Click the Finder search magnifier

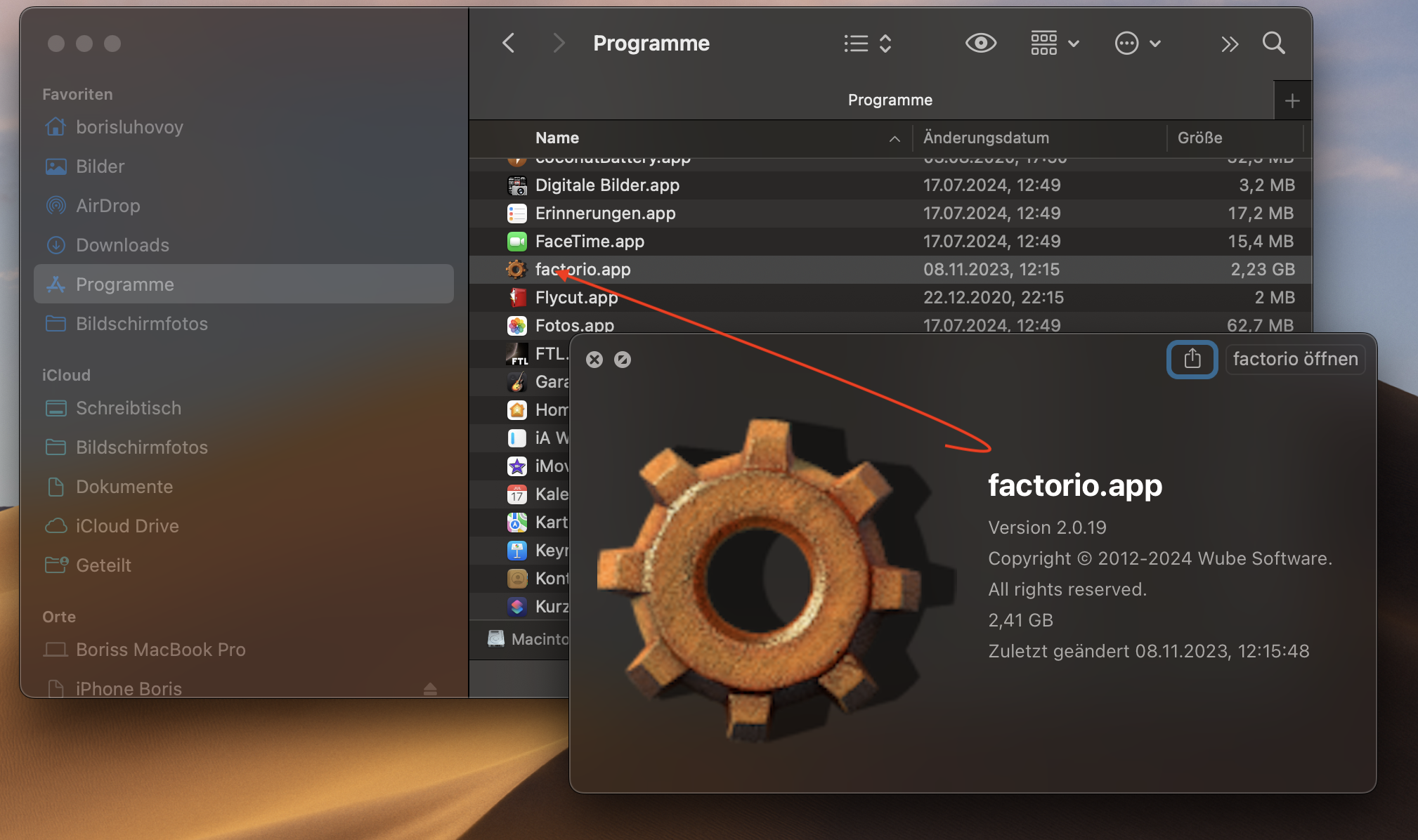click(1273, 44)
